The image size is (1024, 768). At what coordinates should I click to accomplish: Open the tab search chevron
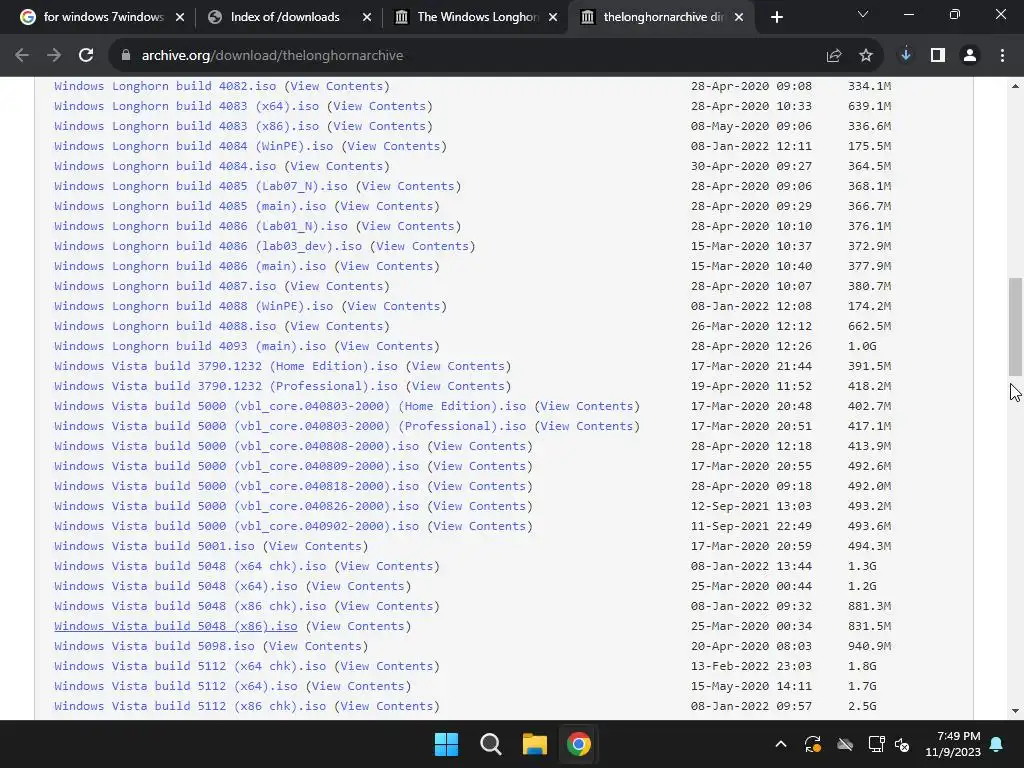[863, 14]
